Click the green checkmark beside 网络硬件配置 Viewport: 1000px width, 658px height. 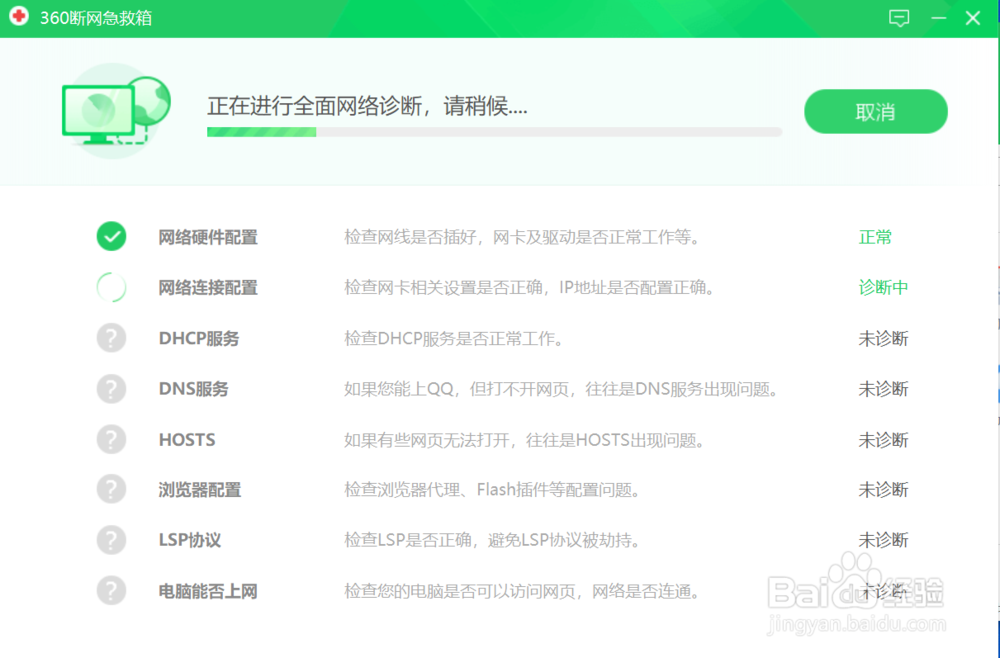pyautogui.click(x=111, y=237)
